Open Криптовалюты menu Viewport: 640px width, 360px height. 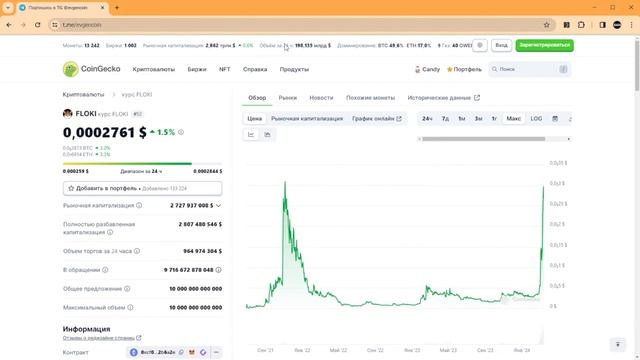coord(154,69)
